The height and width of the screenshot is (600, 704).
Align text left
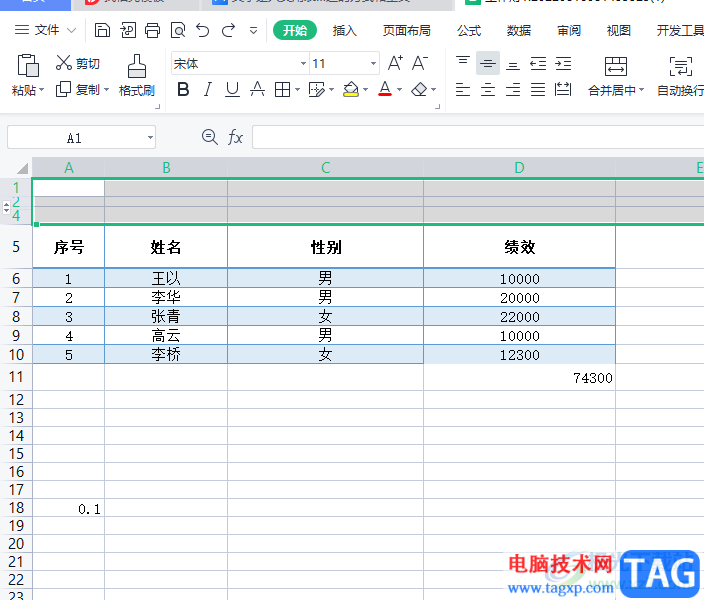coord(463,89)
